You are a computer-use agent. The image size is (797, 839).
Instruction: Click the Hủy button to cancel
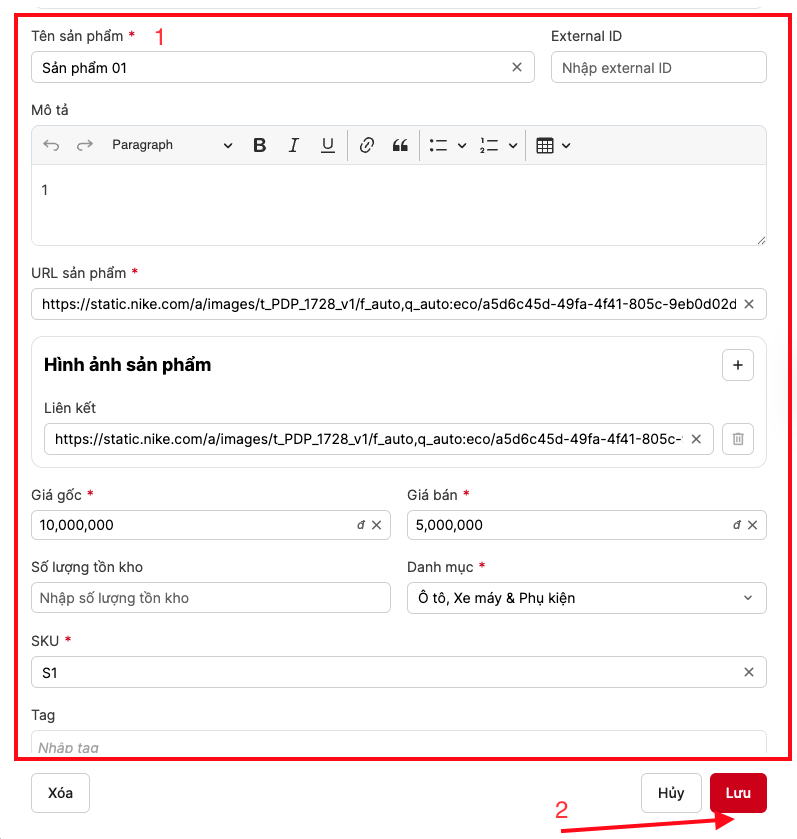pyautogui.click(x=670, y=793)
